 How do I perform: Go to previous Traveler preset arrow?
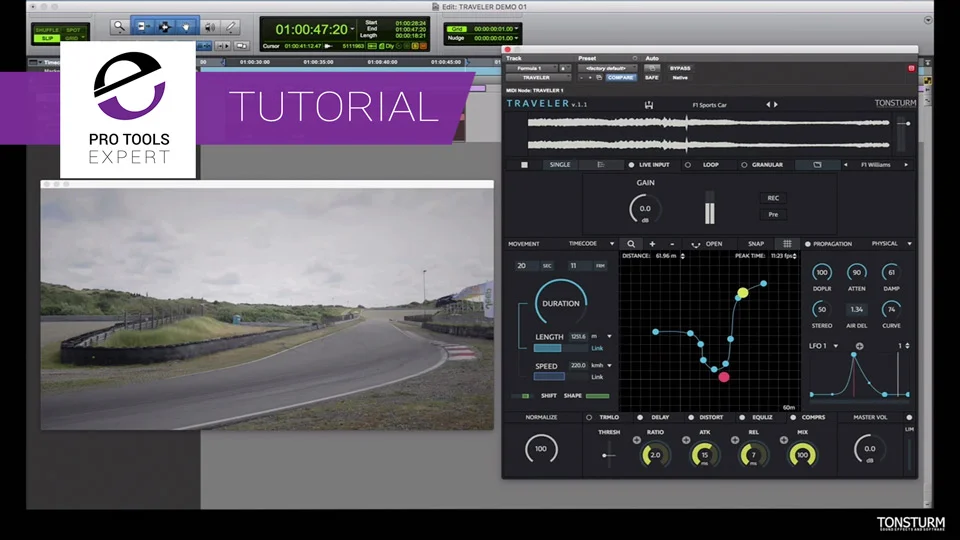click(x=768, y=105)
